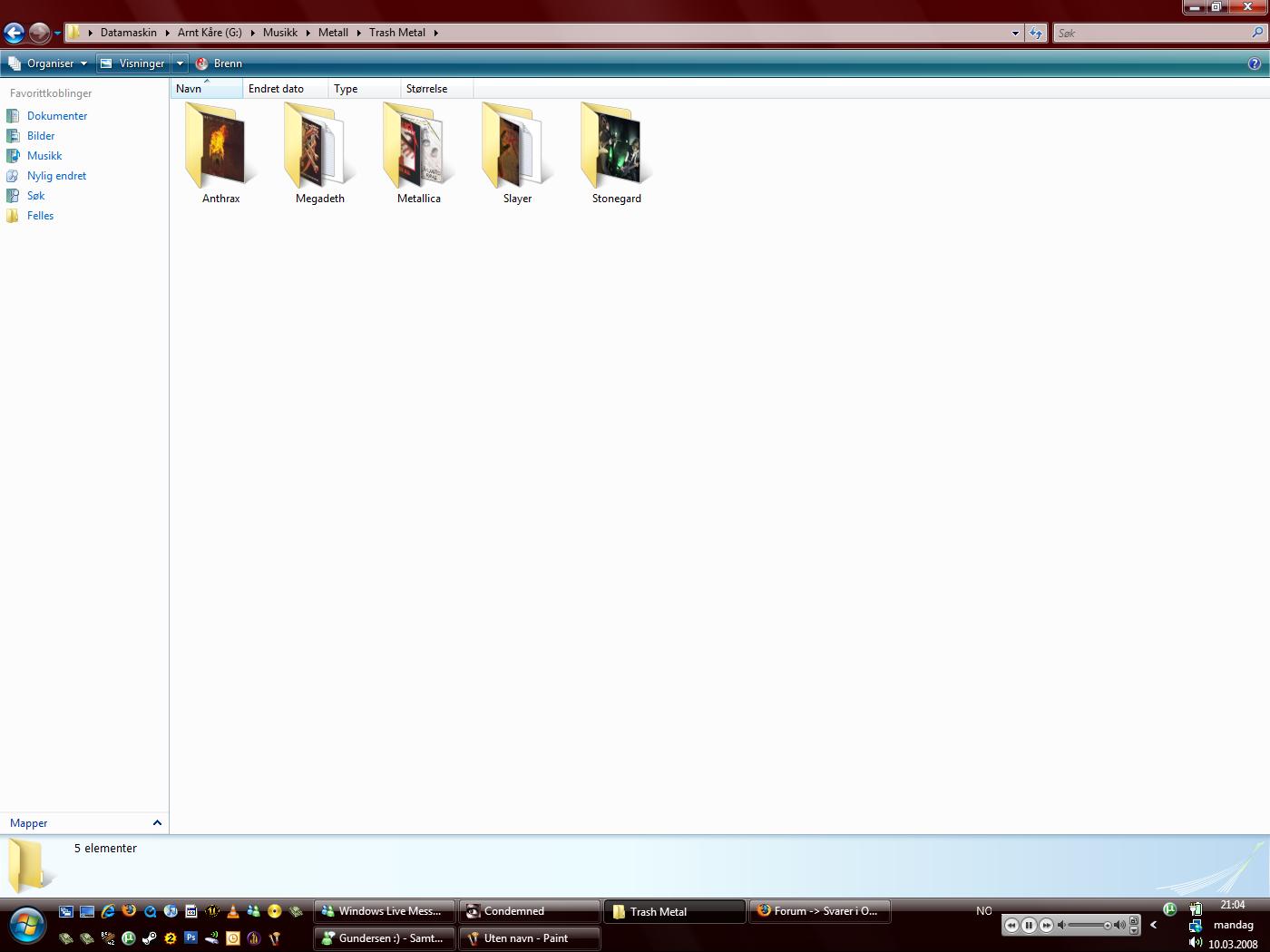Viewport: 1270px width, 952px height.
Task: Click Show desktop quick launch icon
Action: pos(87,911)
